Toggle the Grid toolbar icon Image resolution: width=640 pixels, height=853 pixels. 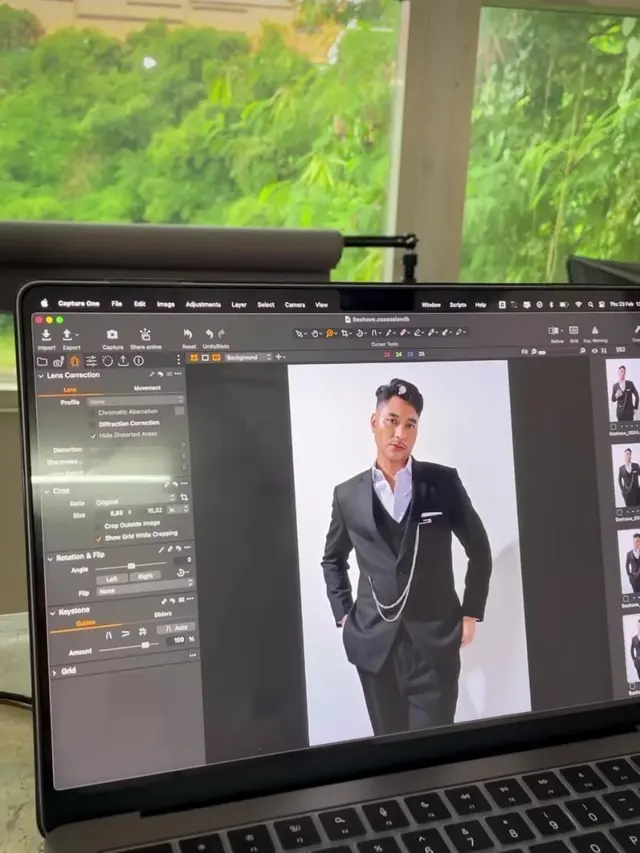tap(574, 330)
